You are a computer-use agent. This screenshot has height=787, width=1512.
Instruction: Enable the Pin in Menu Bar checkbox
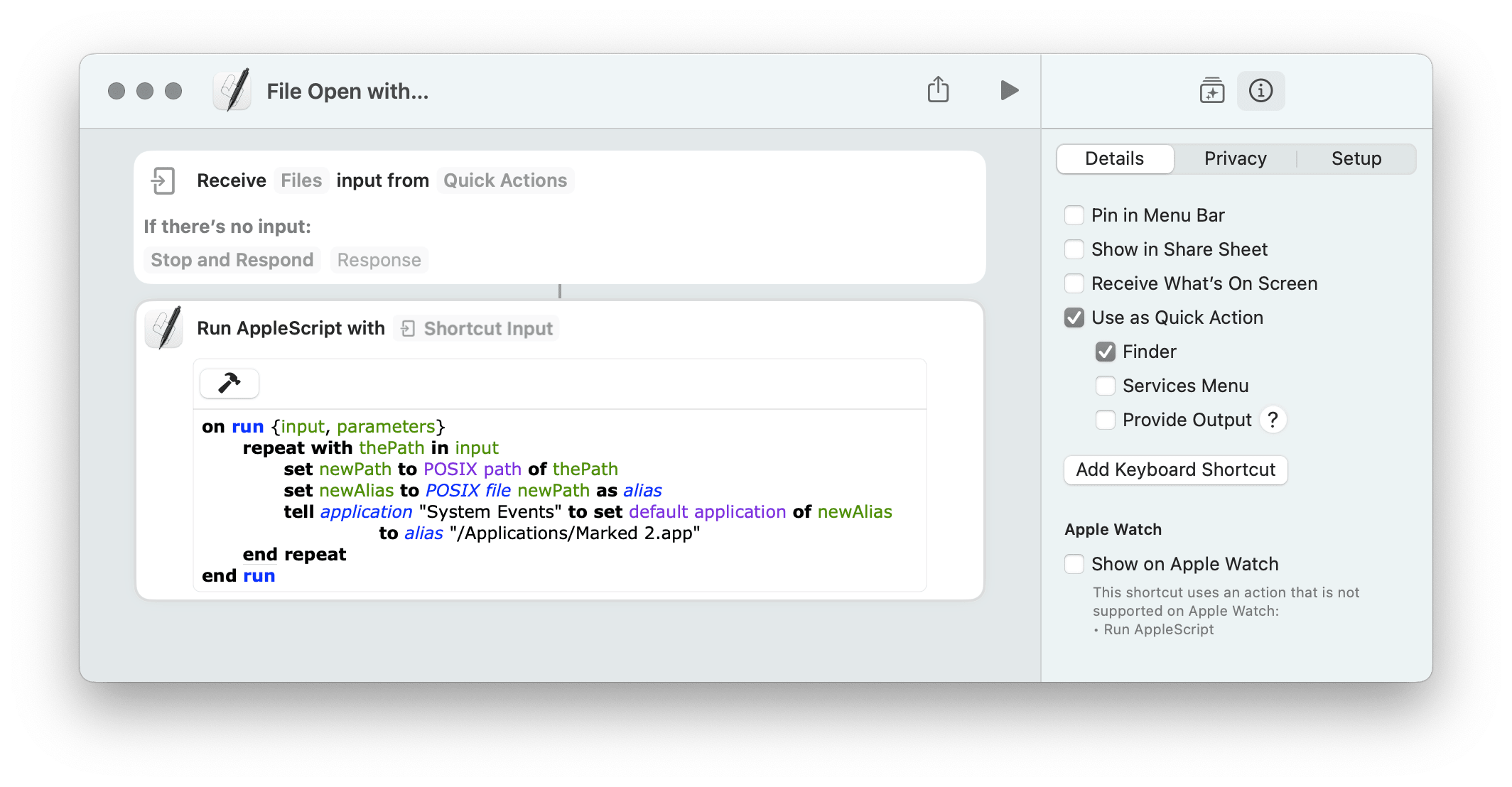1074,215
